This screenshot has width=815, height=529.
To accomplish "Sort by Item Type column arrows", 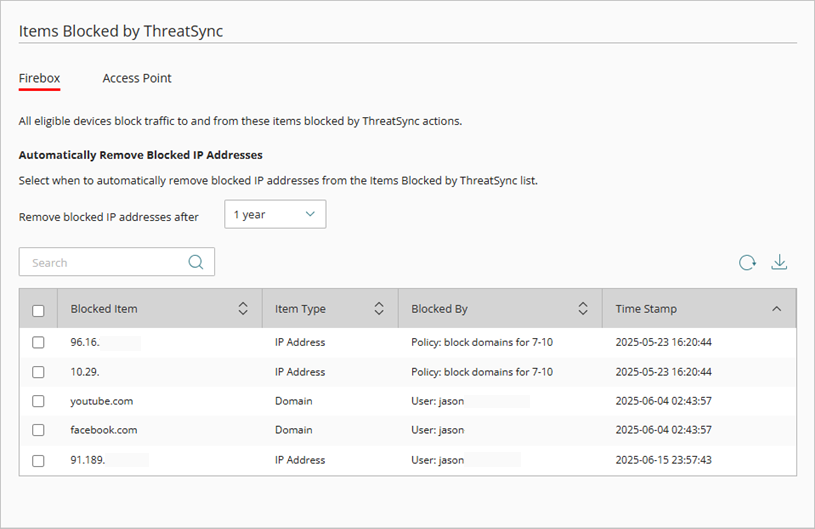I will pos(379,309).
